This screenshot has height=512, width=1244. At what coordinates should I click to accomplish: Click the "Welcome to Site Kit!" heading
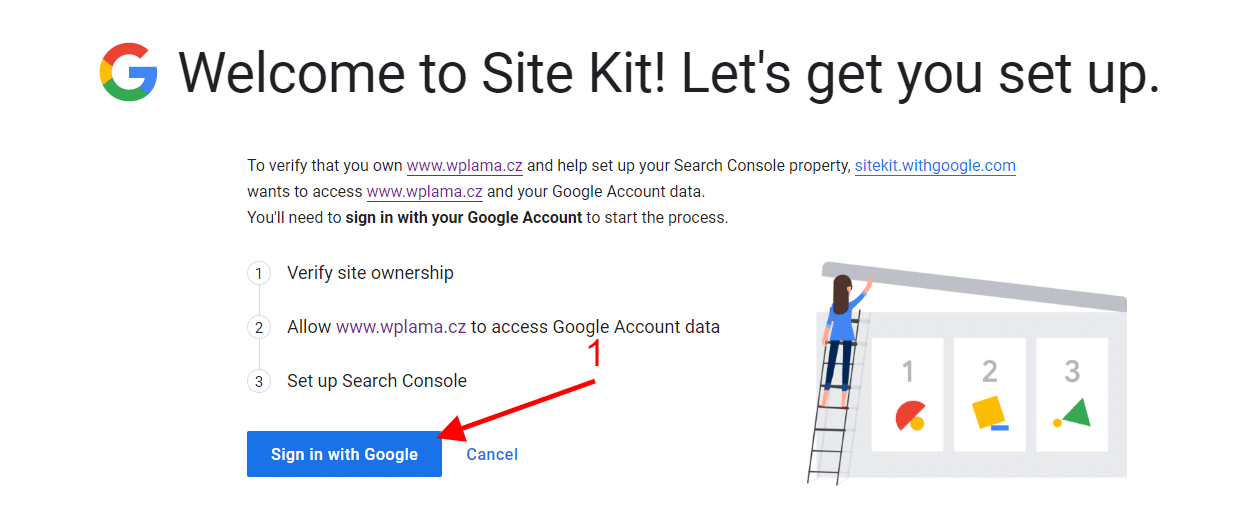(x=423, y=72)
